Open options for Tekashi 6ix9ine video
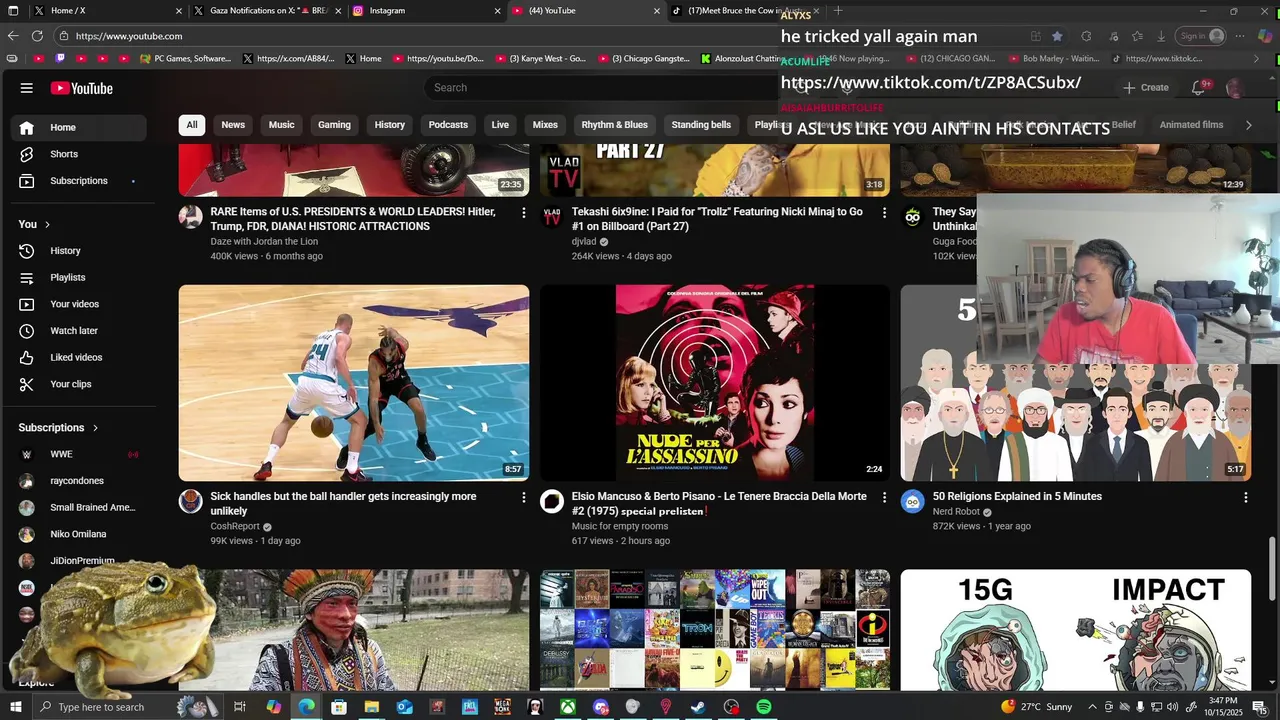 pyautogui.click(x=884, y=212)
